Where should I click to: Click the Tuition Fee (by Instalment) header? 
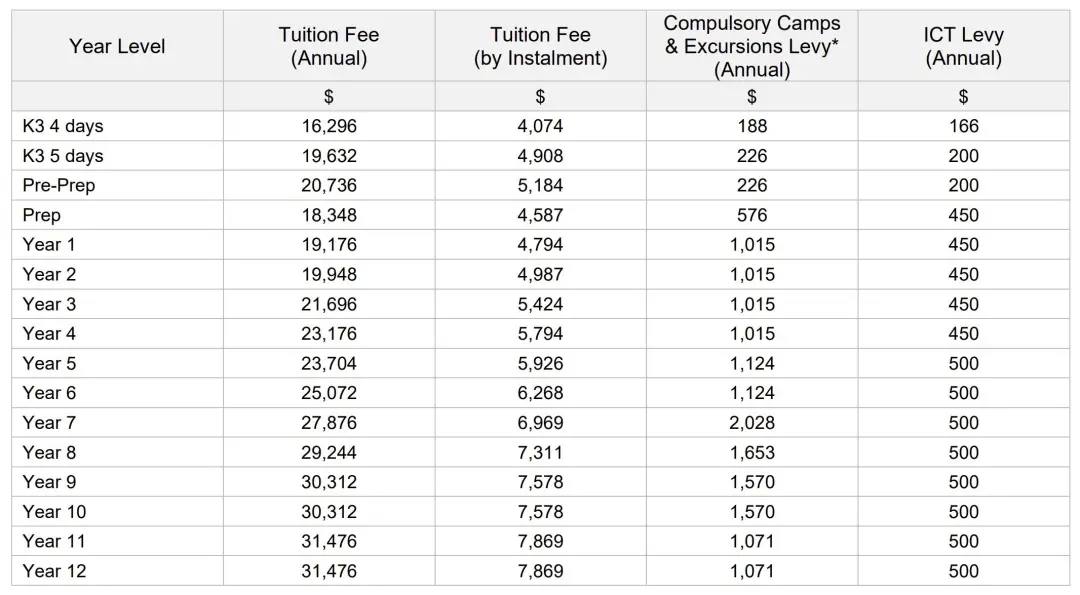[x=540, y=46]
